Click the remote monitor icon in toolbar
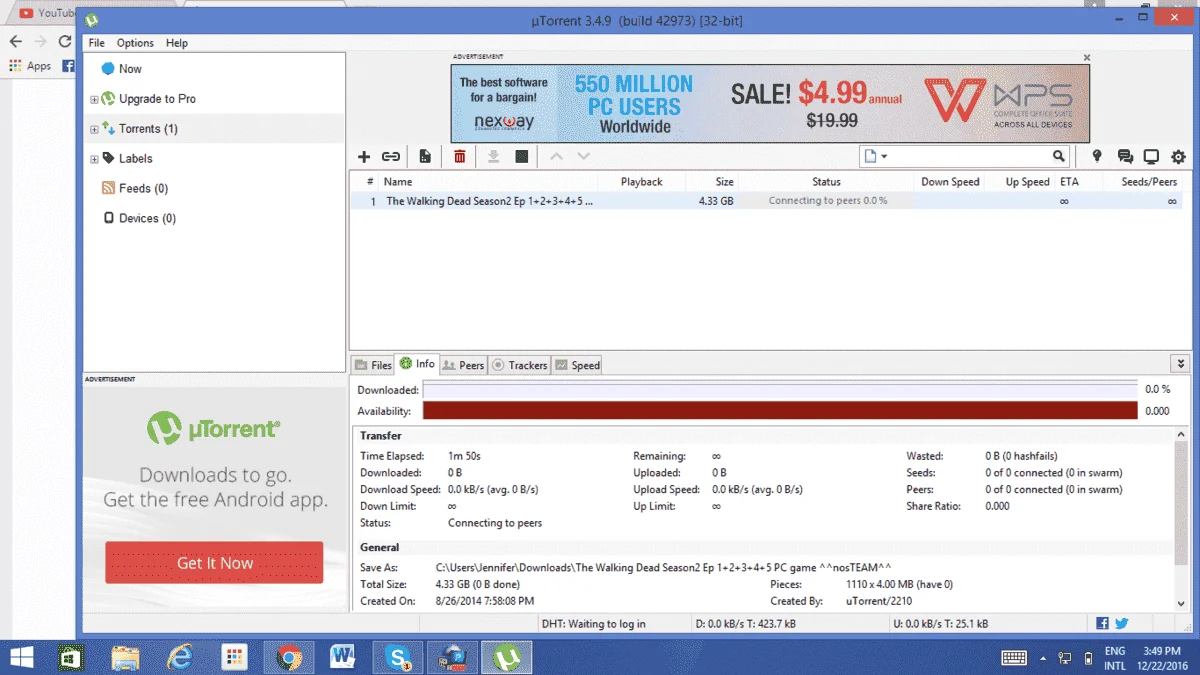Screen dimensions: 1200x675 pyautogui.click(x=1151, y=157)
